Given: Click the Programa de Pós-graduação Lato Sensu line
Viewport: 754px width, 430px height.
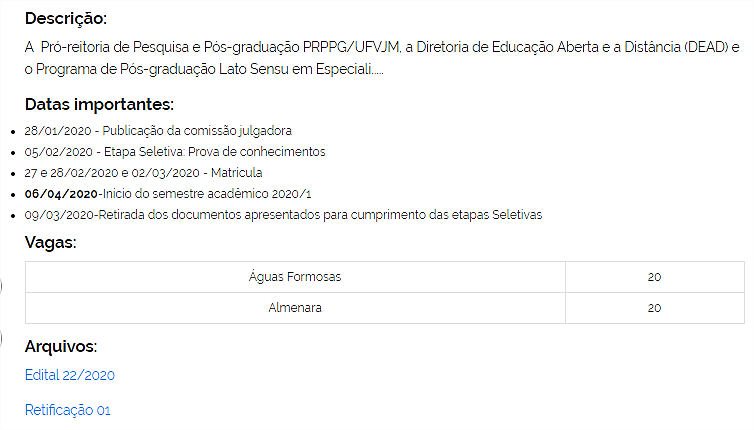Looking at the screenshot, I should click(x=205, y=69).
